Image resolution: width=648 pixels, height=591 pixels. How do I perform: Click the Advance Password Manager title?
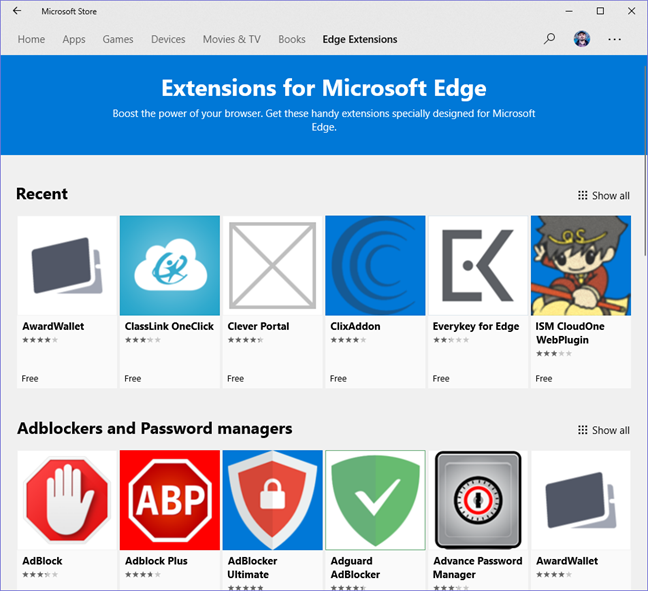tap(477, 567)
